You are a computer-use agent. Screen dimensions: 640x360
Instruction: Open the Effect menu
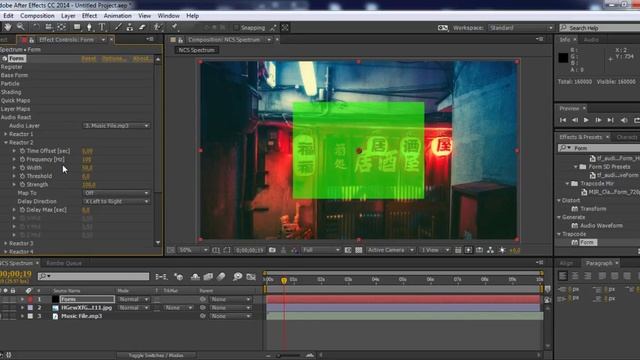tap(89, 16)
